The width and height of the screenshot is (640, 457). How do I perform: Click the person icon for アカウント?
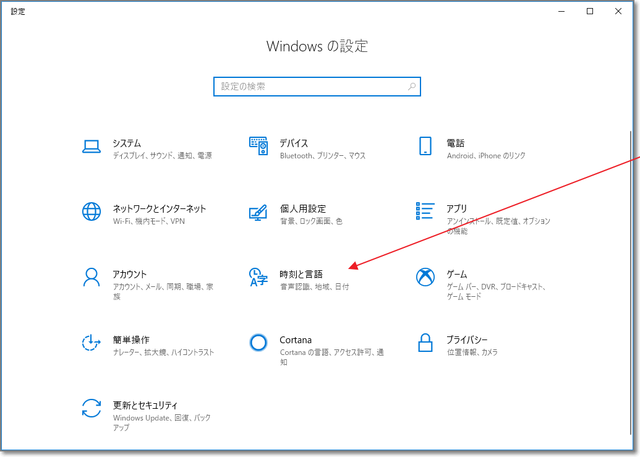(x=92, y=277)
